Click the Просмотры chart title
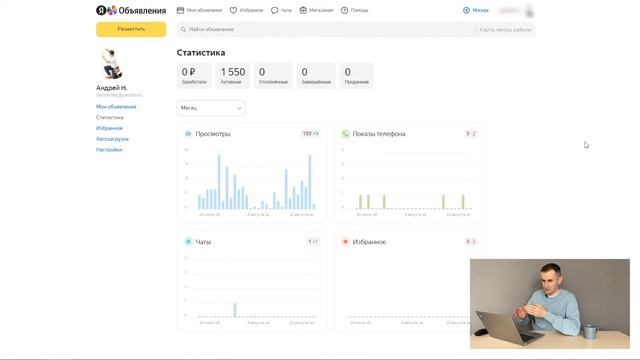 click(x=213, y=134)
